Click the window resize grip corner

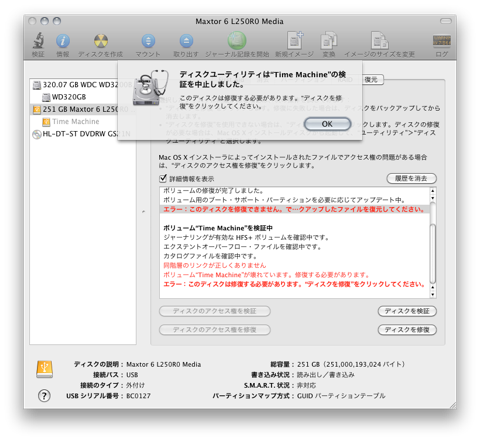pos(453,405)
